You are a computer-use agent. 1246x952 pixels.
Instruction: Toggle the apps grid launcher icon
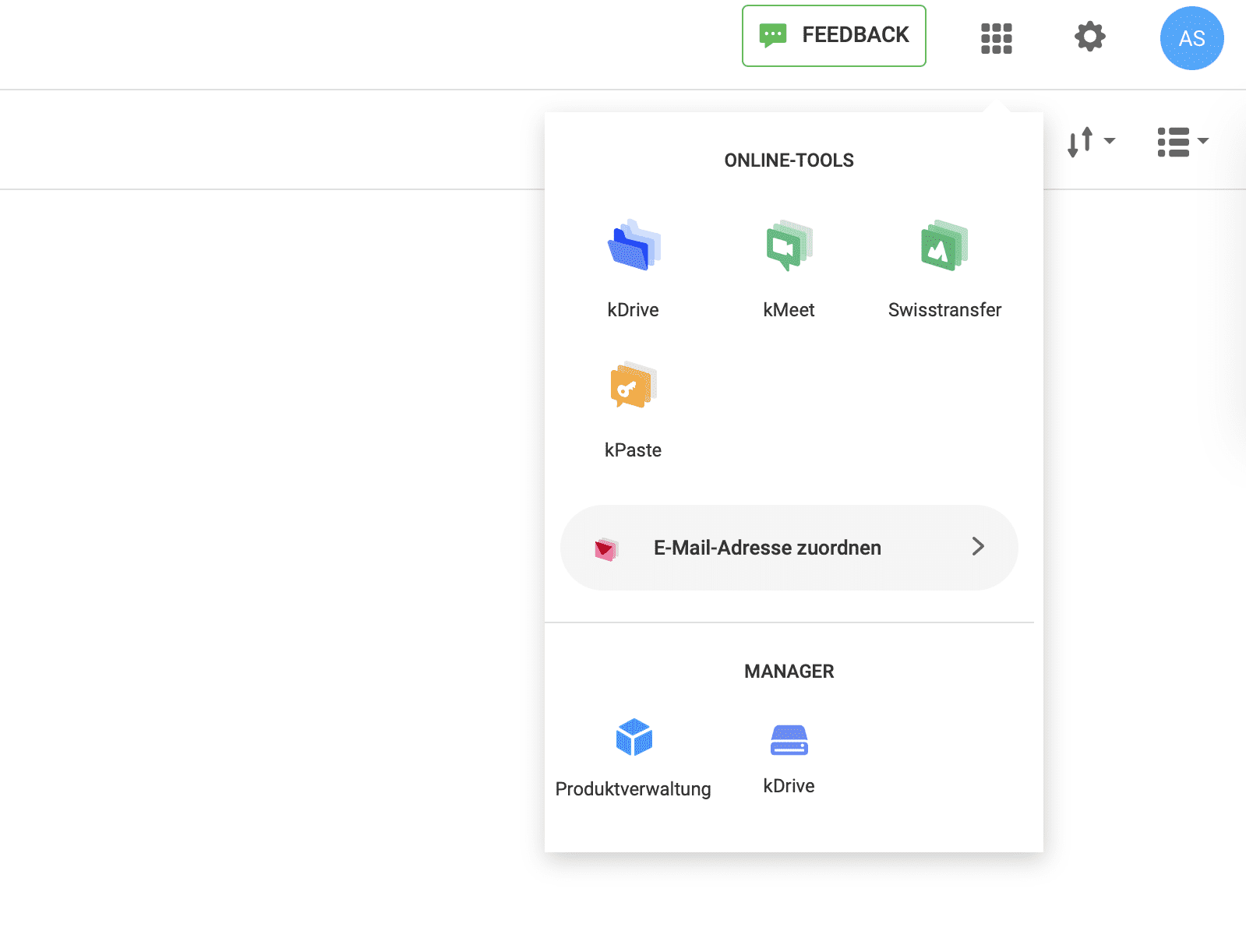pos(996,38)
